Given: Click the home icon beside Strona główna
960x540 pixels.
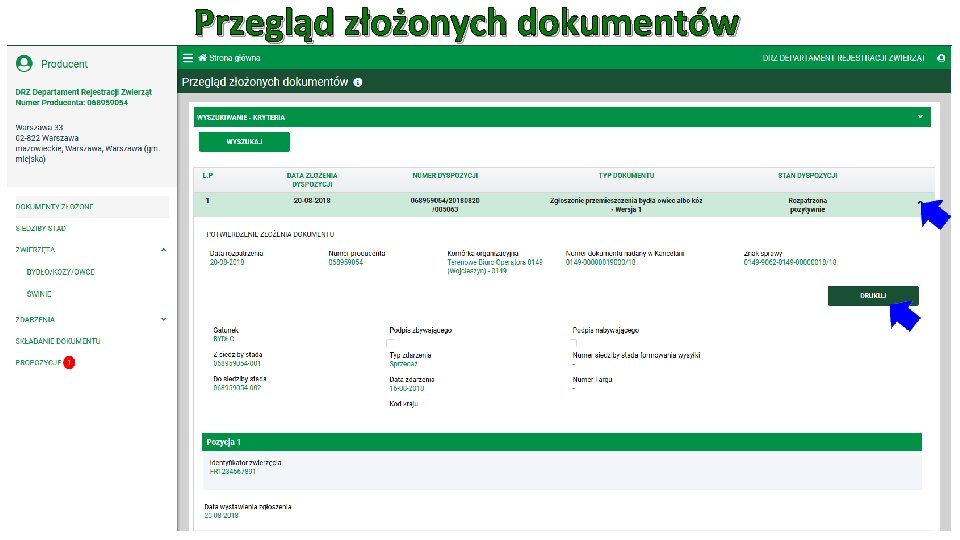Looking at the screenshot, I should click(203, 58).
